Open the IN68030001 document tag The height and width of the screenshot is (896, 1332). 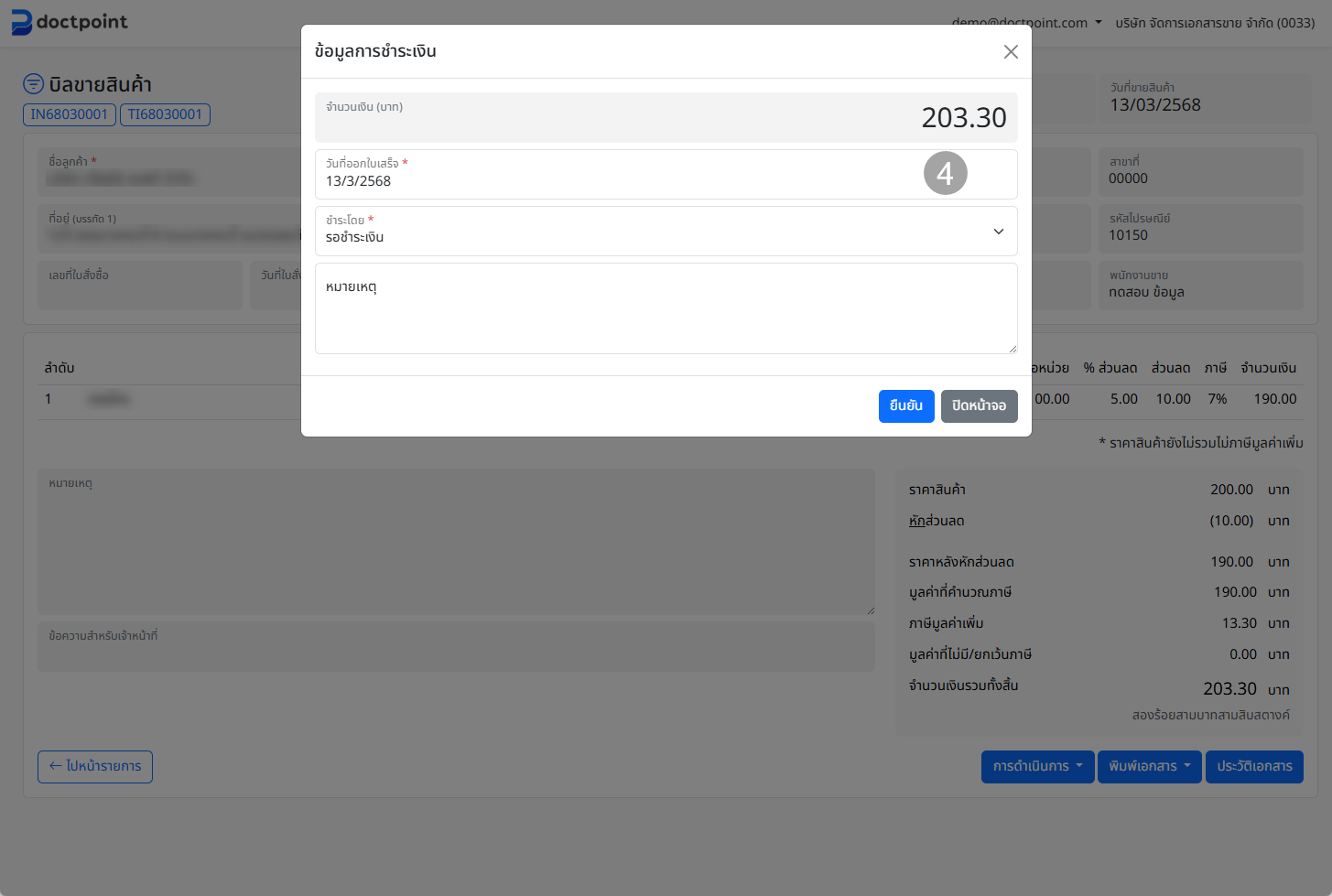pyautogui.click(x=70, y=114)
